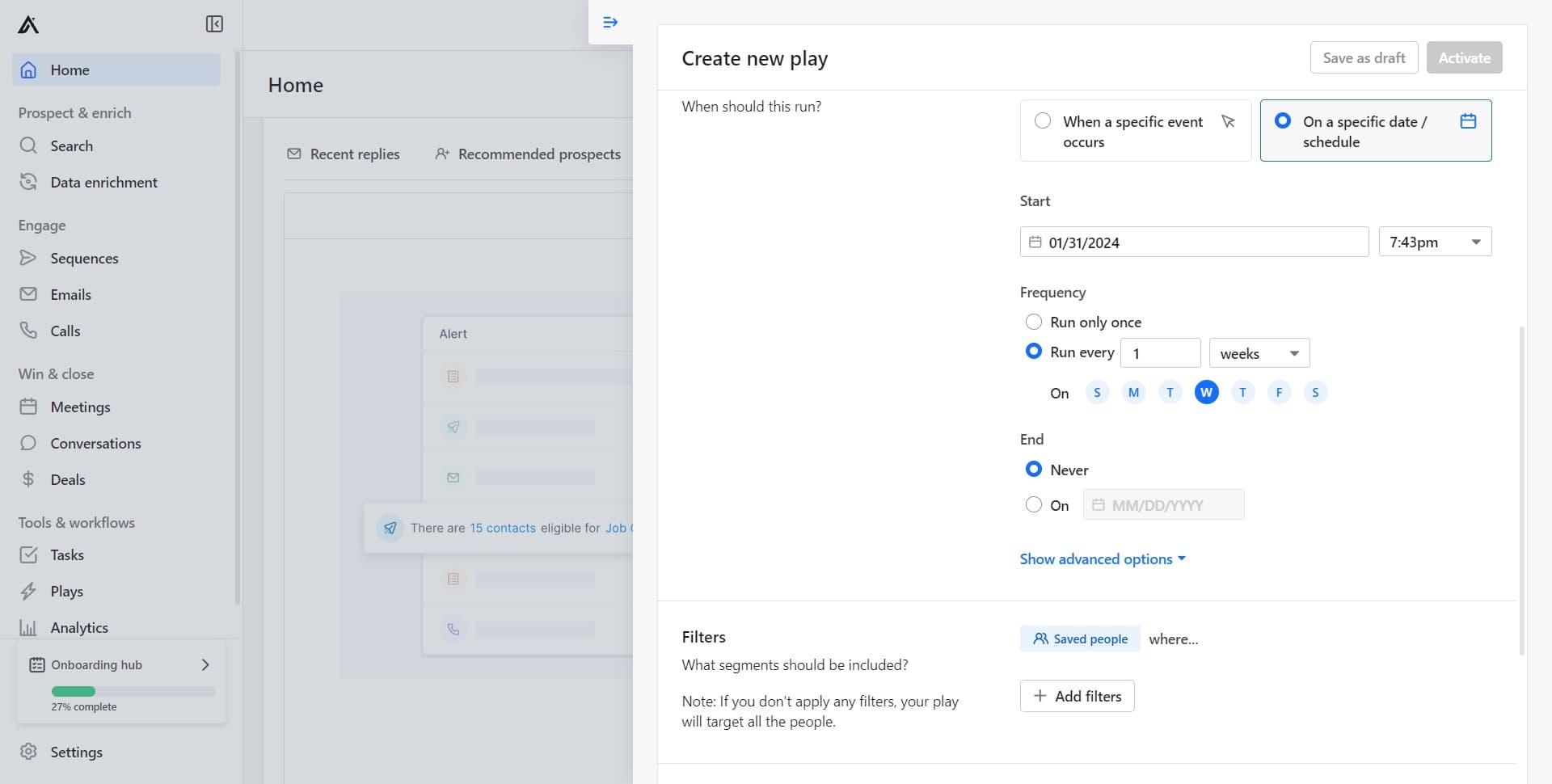Image resolution: width=1552 pixels, height=784 pixels.
Task: Select 'When a specific event occurs' option
Action: [x=1044, y=120]
